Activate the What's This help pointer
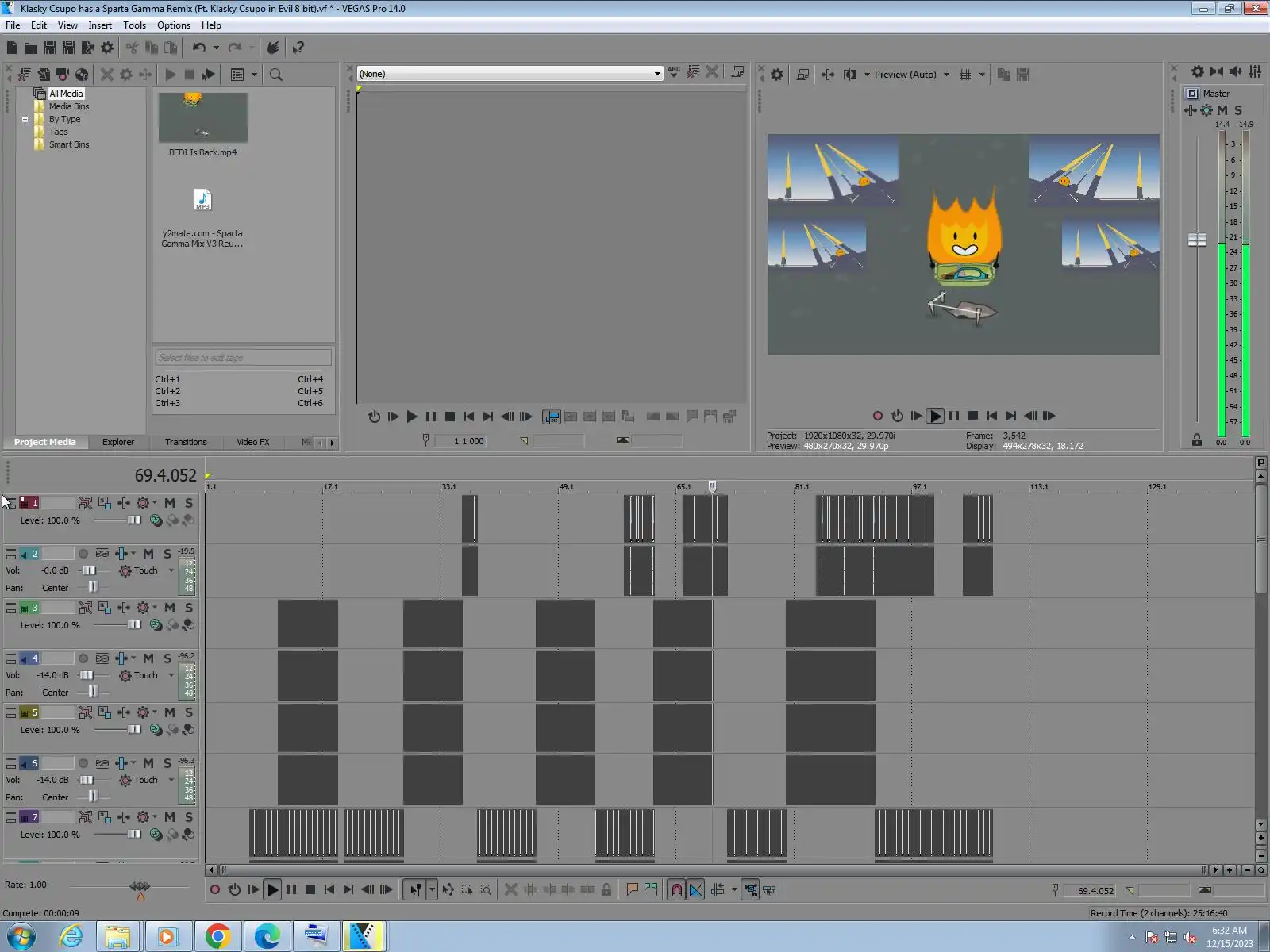This screenshot has height=952, width=1270. click(298, 48)
